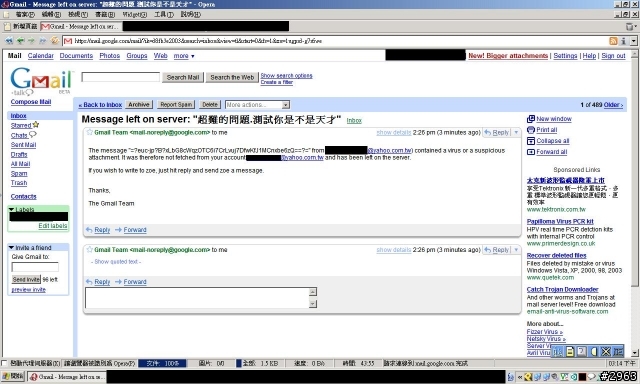Collapse the Invite a friend section
This screenshot has height=384, width=640.
click(x=11, y=247)
